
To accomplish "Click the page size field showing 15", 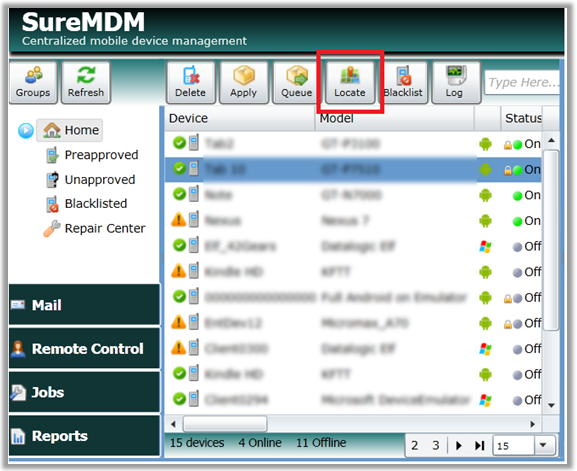I will 514,446.
